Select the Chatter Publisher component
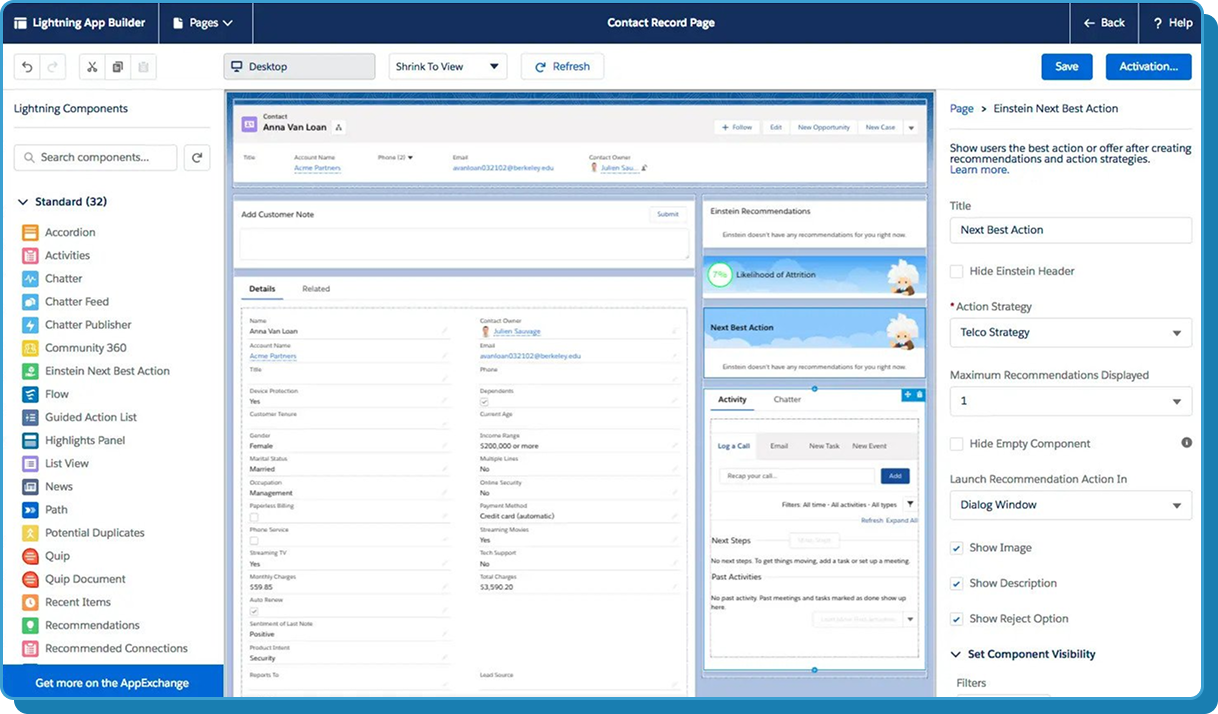Screen dimensions: 1218x714 88,325
